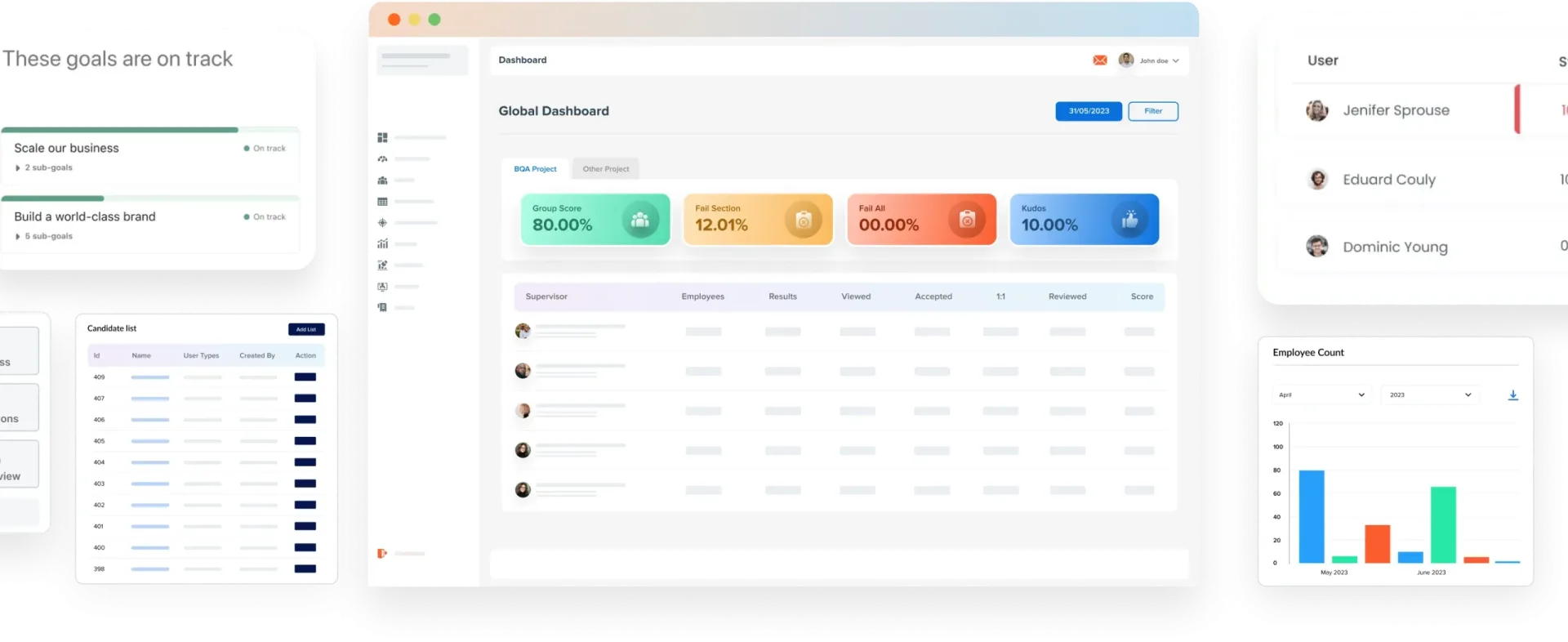Click Eduard Couly's avatar

coord(1316,179)
